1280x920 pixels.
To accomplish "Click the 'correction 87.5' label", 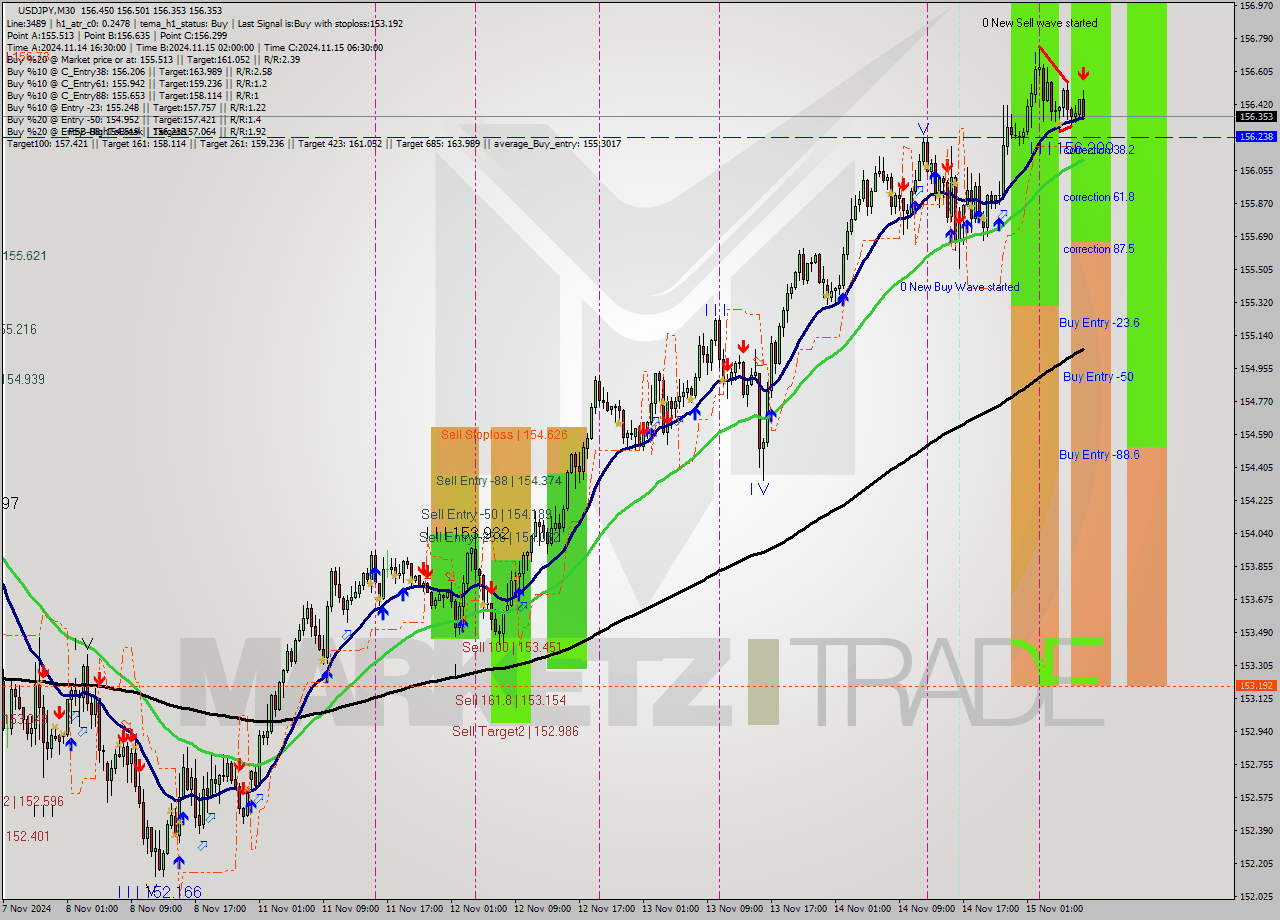I will coord(1098,249).
